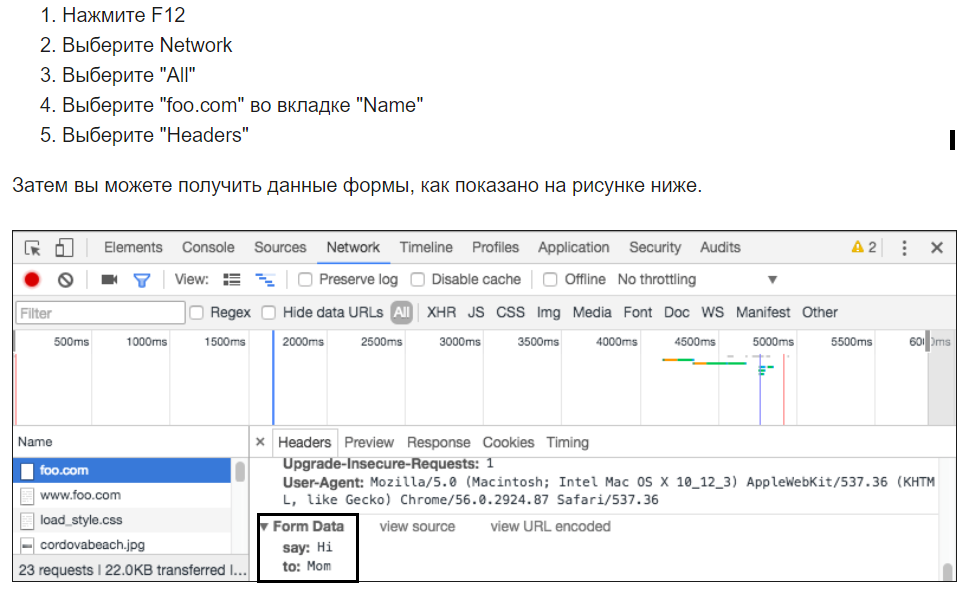Click the 5000ms mark on the timeline
972x591 pixels.
773,342
